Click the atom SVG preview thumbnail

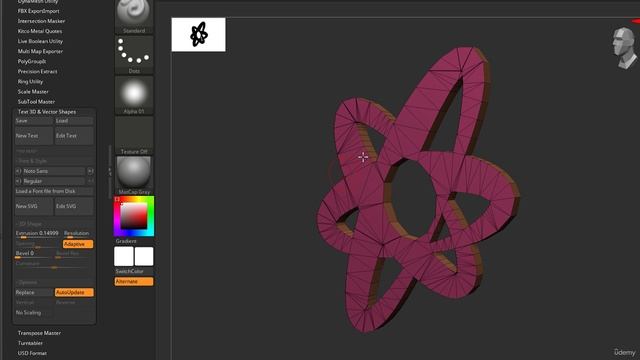(198, 35)
